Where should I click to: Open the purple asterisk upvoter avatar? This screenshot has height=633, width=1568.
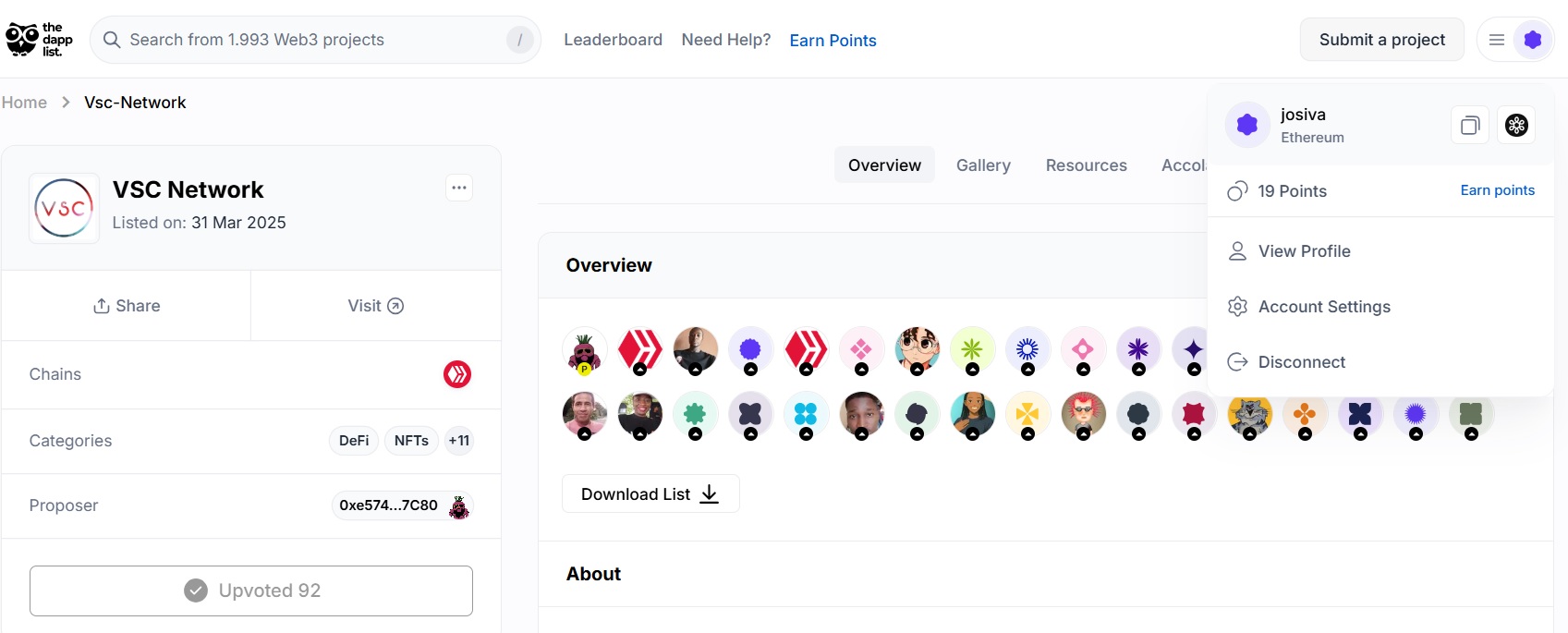pyautogui.click(x=1138, y=350)
